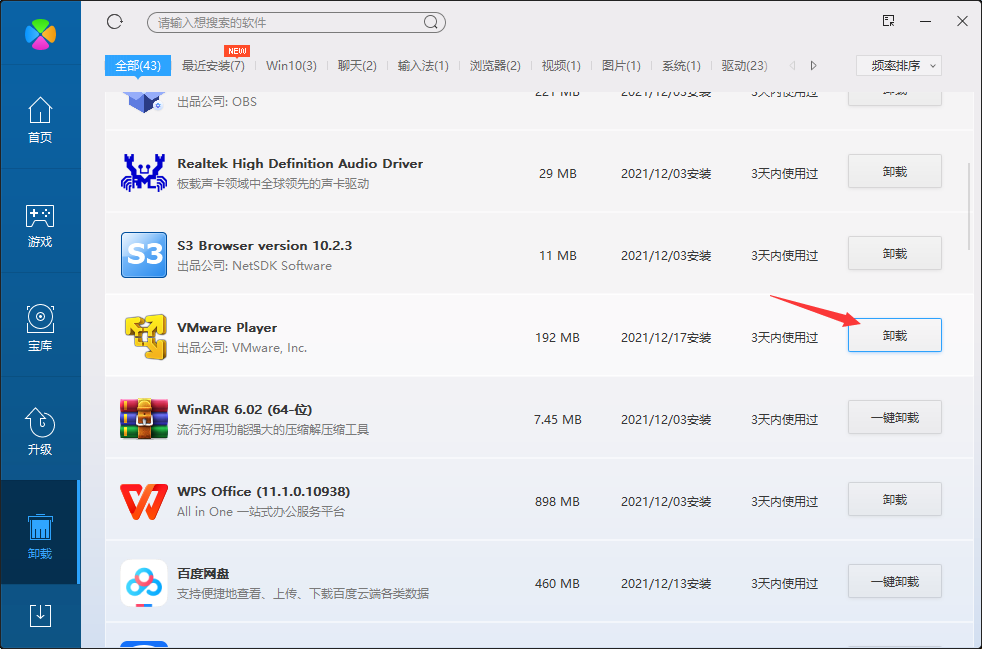Click the 898 MB size value
The image size is (982, 649).
(557, 502)
